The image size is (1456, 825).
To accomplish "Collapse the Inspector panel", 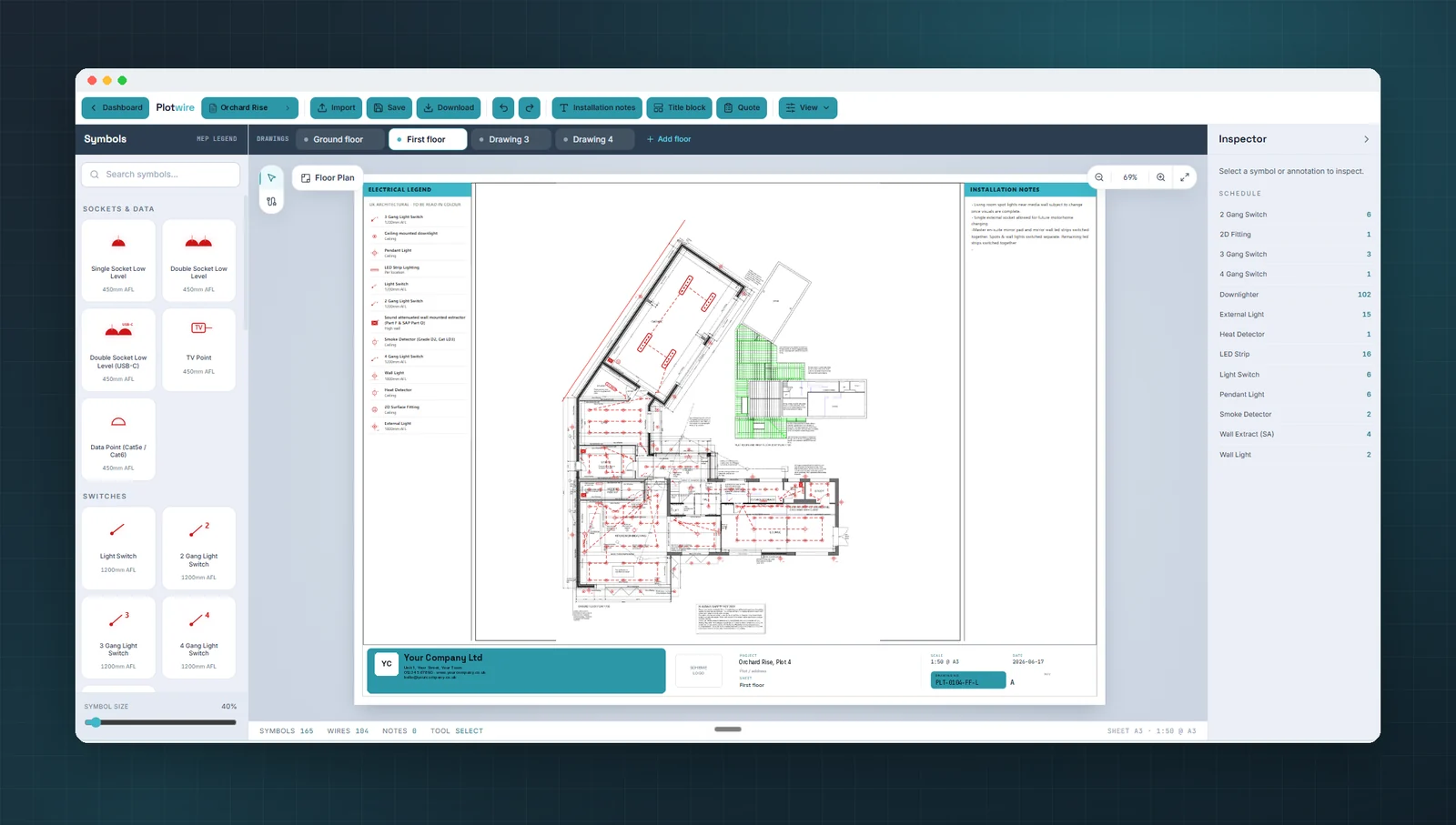I will coord(1366,139).
